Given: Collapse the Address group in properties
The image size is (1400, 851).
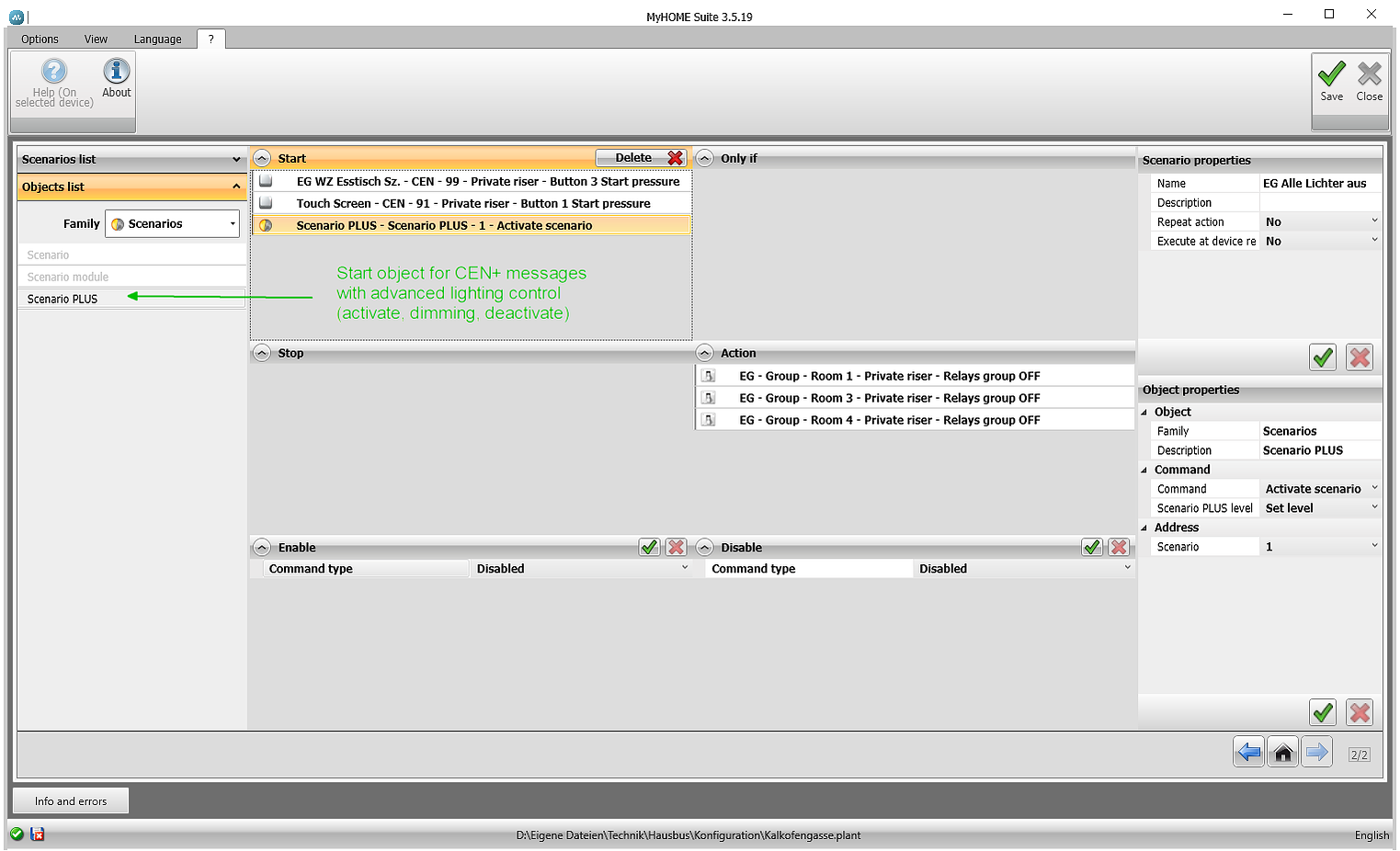Looking at the screenshot, I should click(1144, 528).
